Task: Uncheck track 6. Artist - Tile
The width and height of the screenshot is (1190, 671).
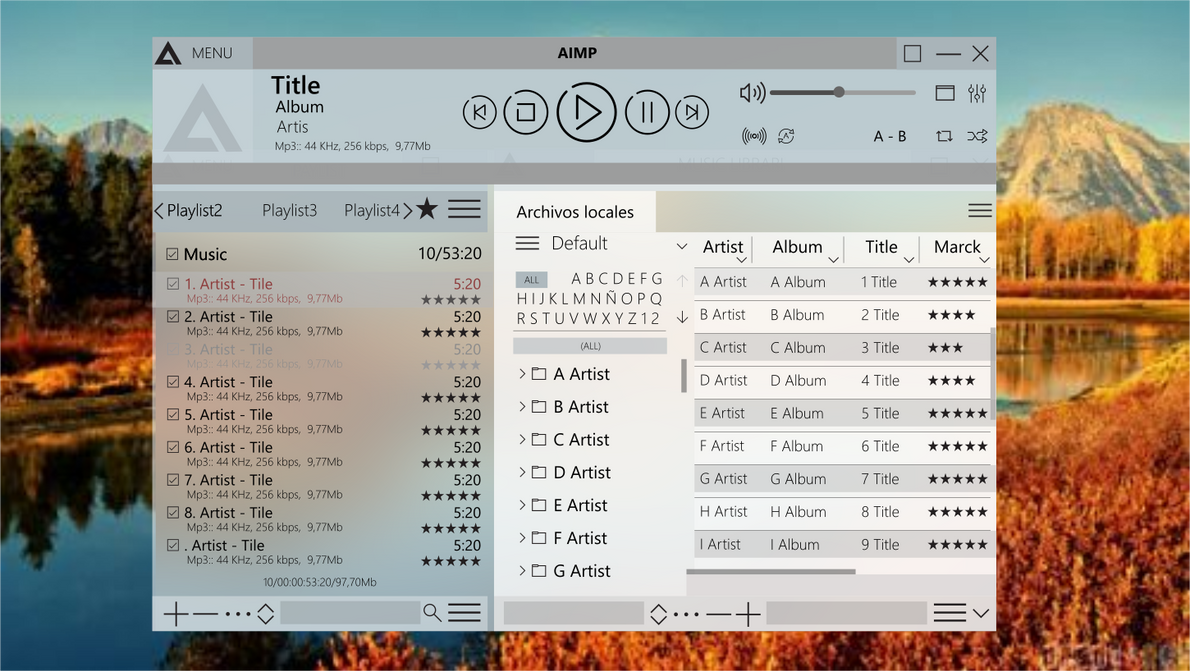Action: point(173,447)
